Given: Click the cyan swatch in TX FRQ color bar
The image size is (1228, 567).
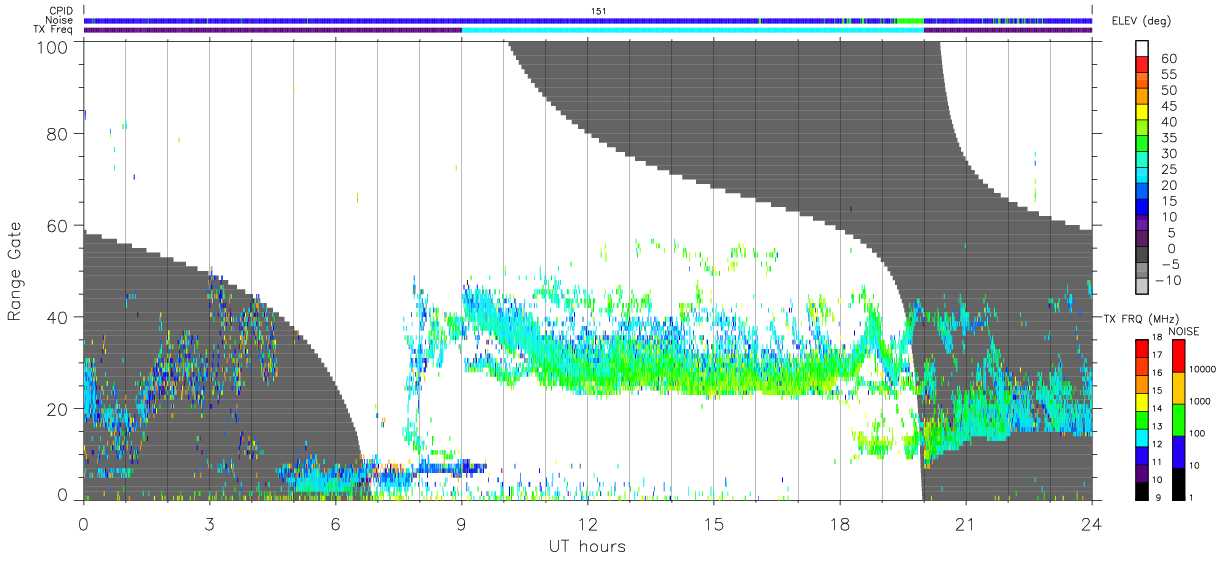Looking at the screenshot, I should (1141, 440).
